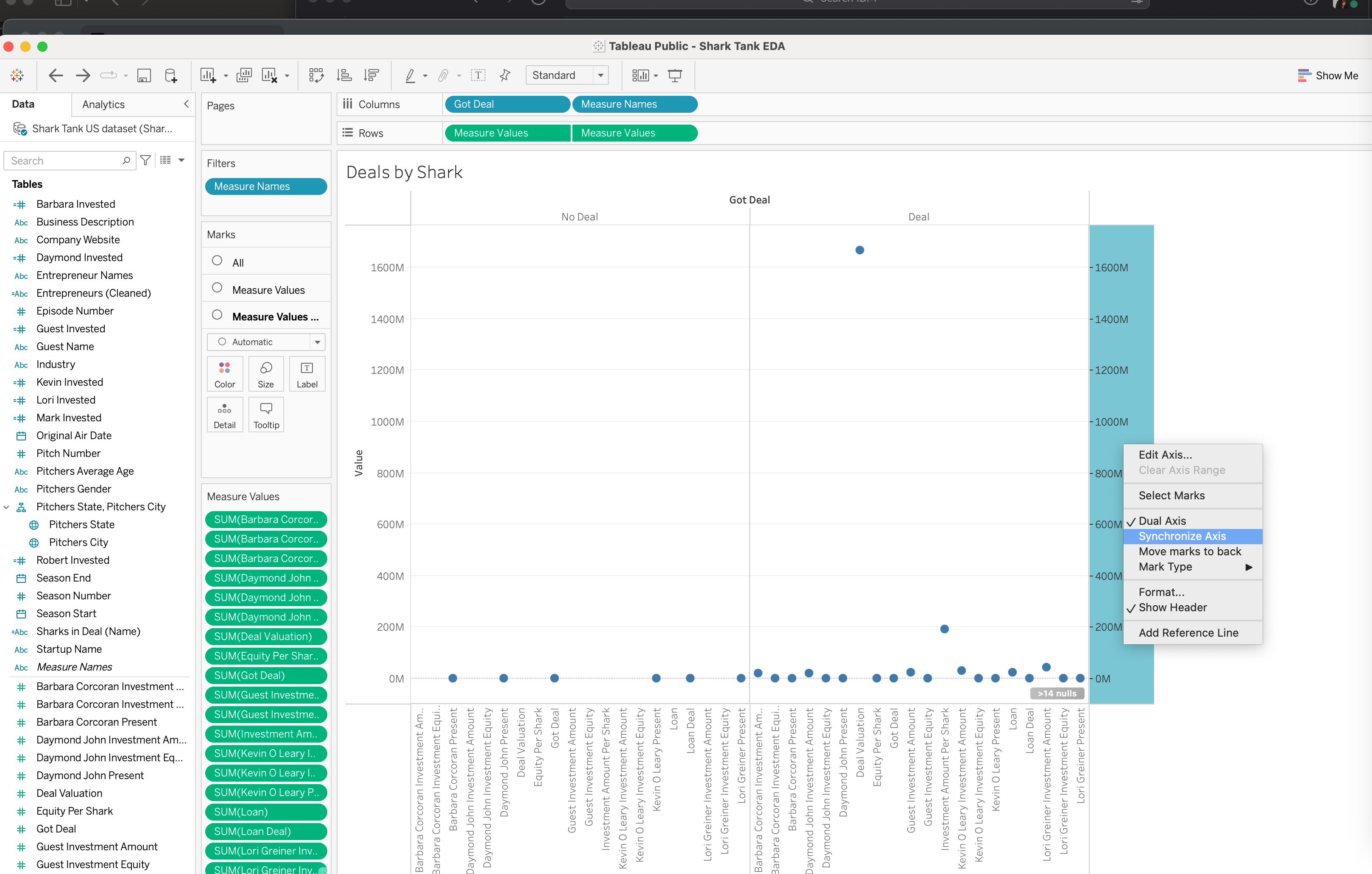Click the Highlight pen icon
This screenshot has height=874, width=1372.
410,75
